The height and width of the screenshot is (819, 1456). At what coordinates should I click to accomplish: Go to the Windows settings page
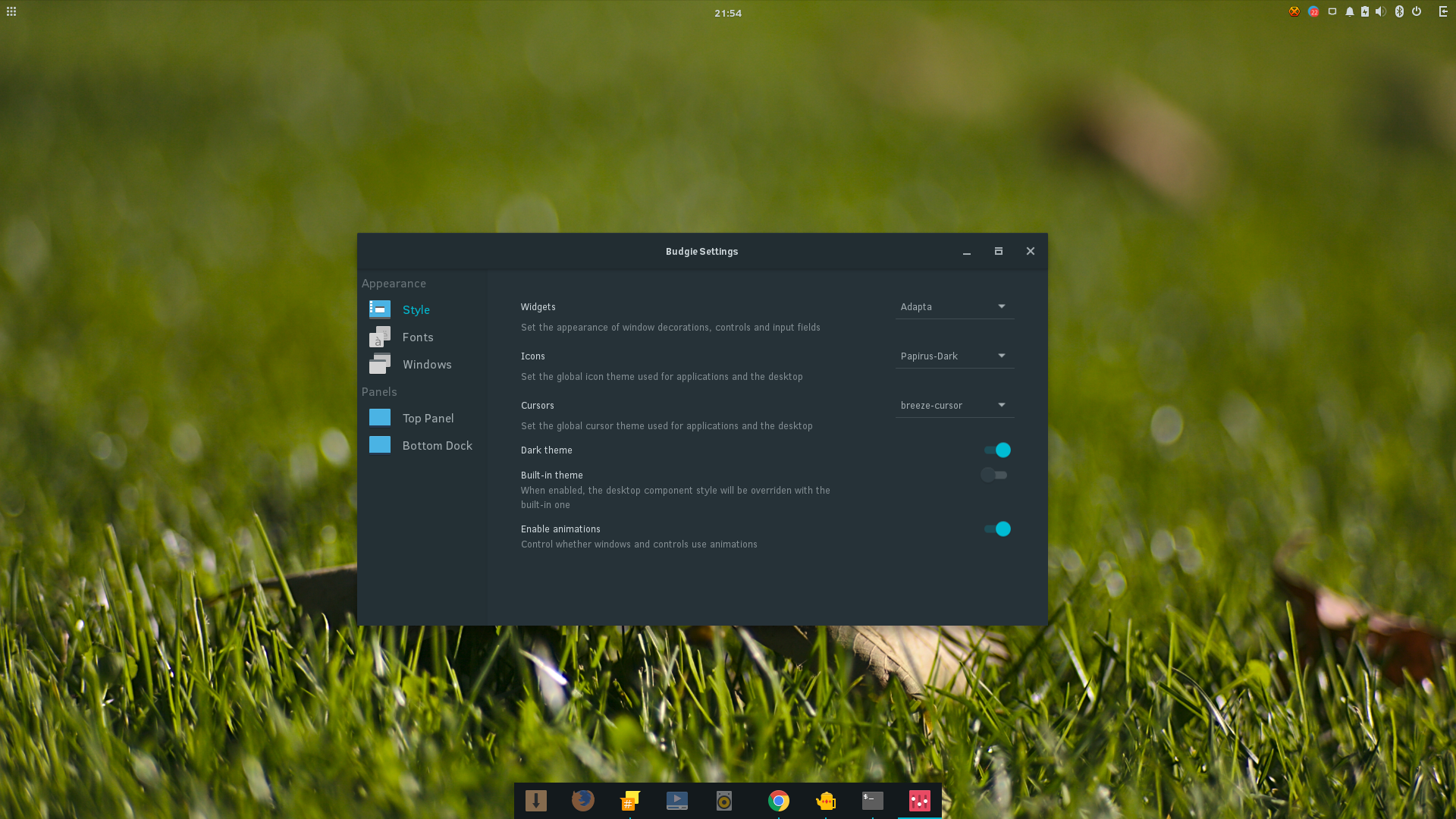(x=422, y=364)
